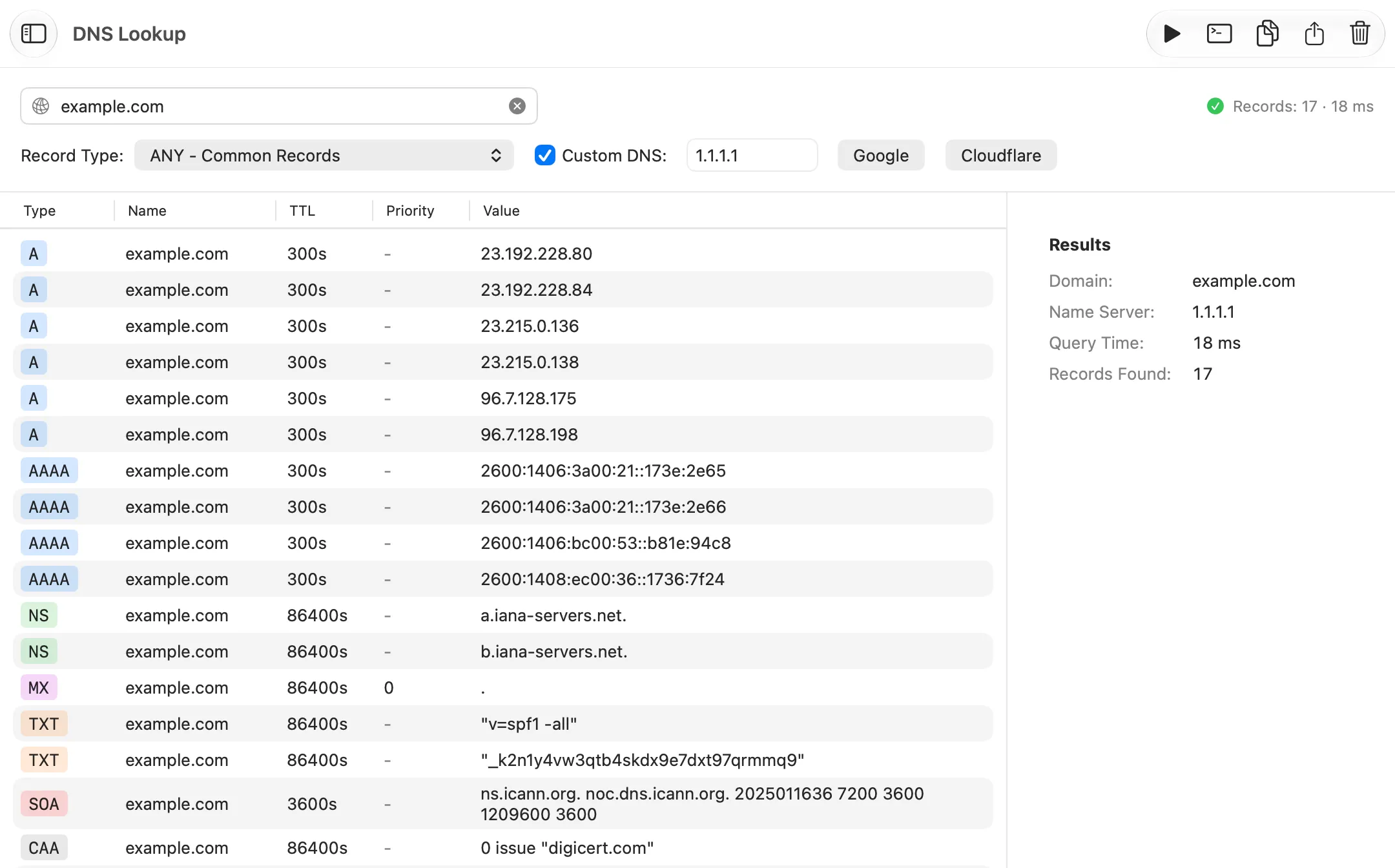Select AAAA record ending 173e:2e66
Screen dimensions: 1395x868
pos(503,507)
